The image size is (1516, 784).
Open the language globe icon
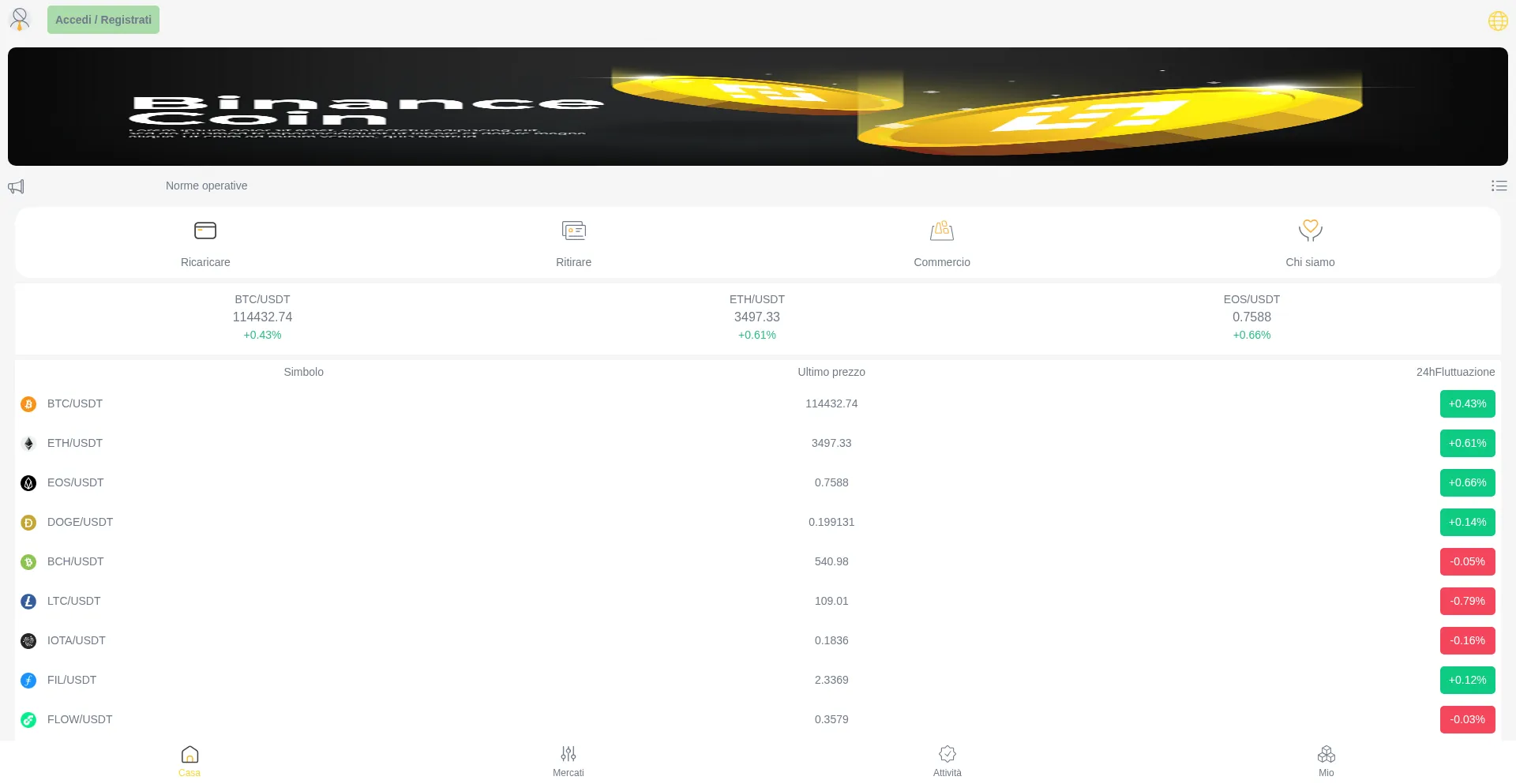pos(1498,21)
